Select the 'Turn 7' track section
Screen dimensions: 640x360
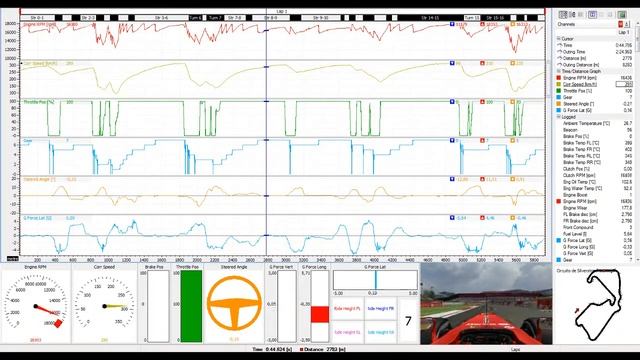[215, 18]
